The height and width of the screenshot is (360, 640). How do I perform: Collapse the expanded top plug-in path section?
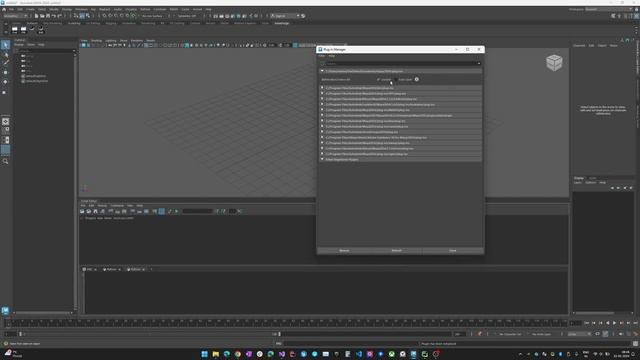tap(322, 71)
